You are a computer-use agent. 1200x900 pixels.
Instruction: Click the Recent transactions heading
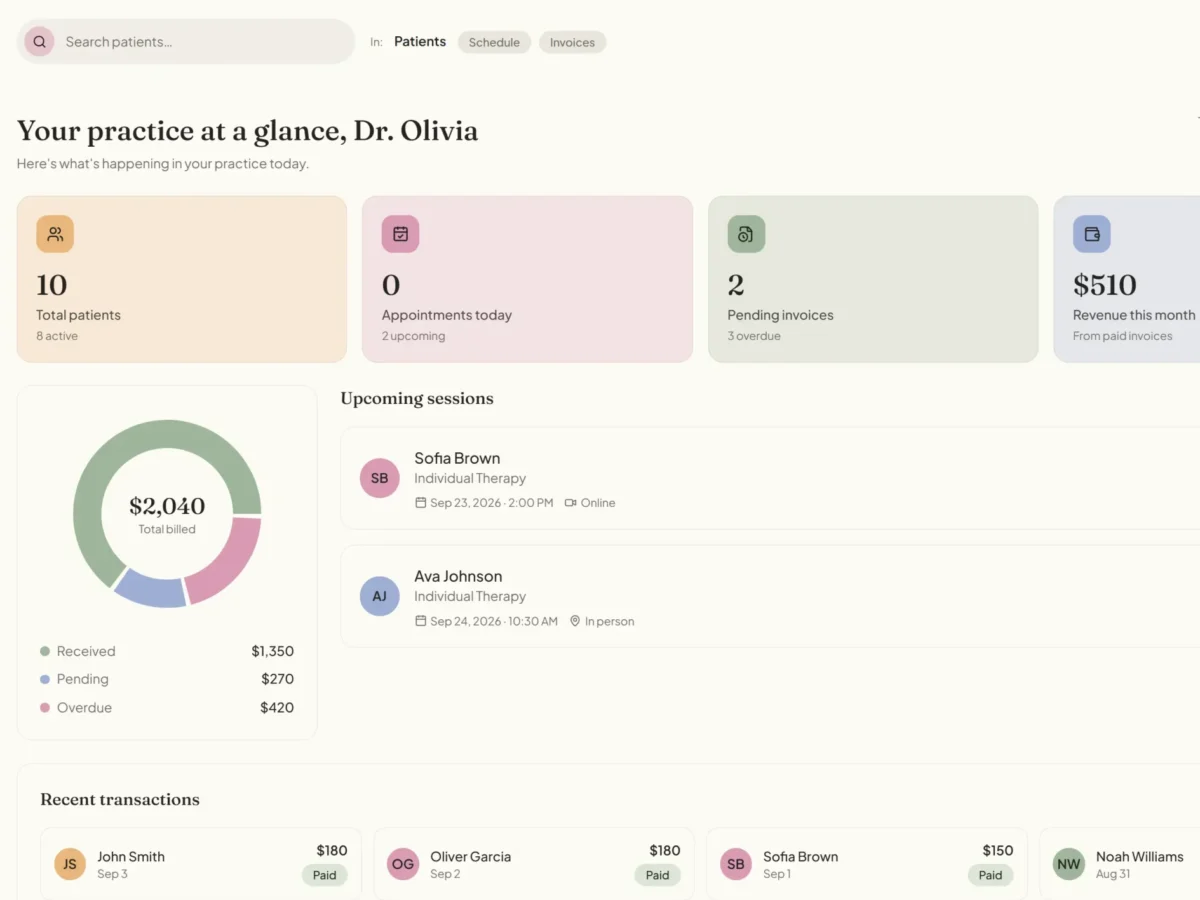[120, 799]
